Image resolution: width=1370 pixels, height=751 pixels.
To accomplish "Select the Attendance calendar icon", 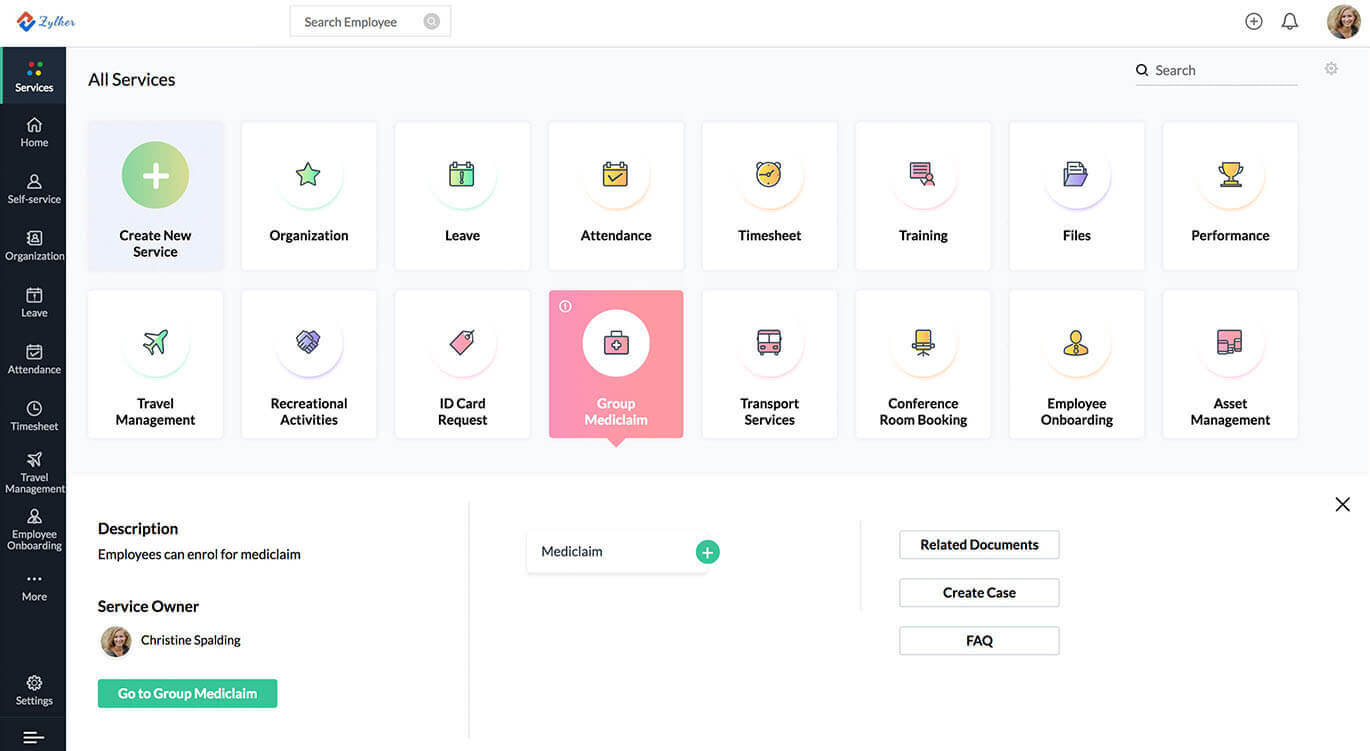I will point(615,175).
